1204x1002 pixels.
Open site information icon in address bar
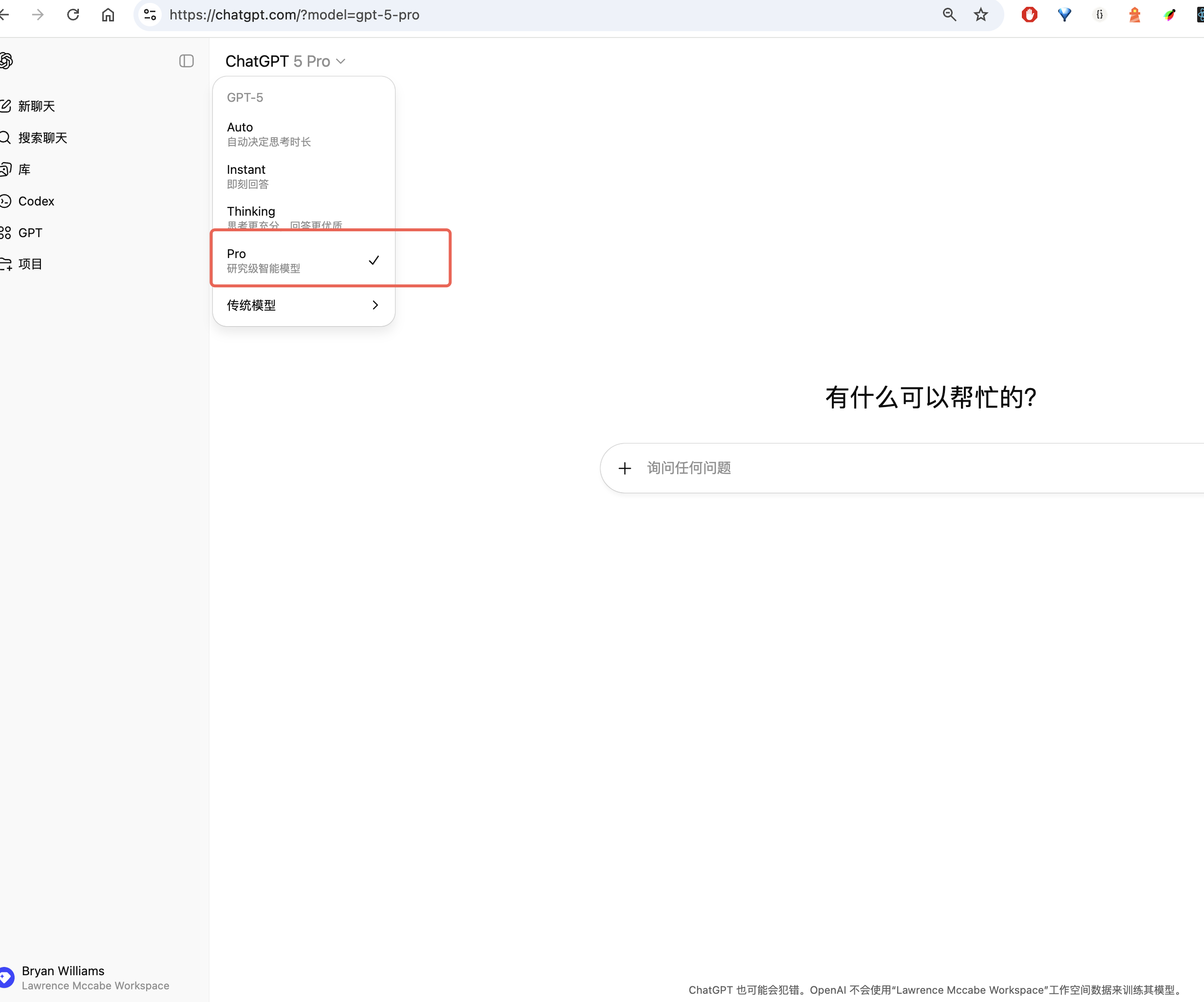[x=150, y=14]
